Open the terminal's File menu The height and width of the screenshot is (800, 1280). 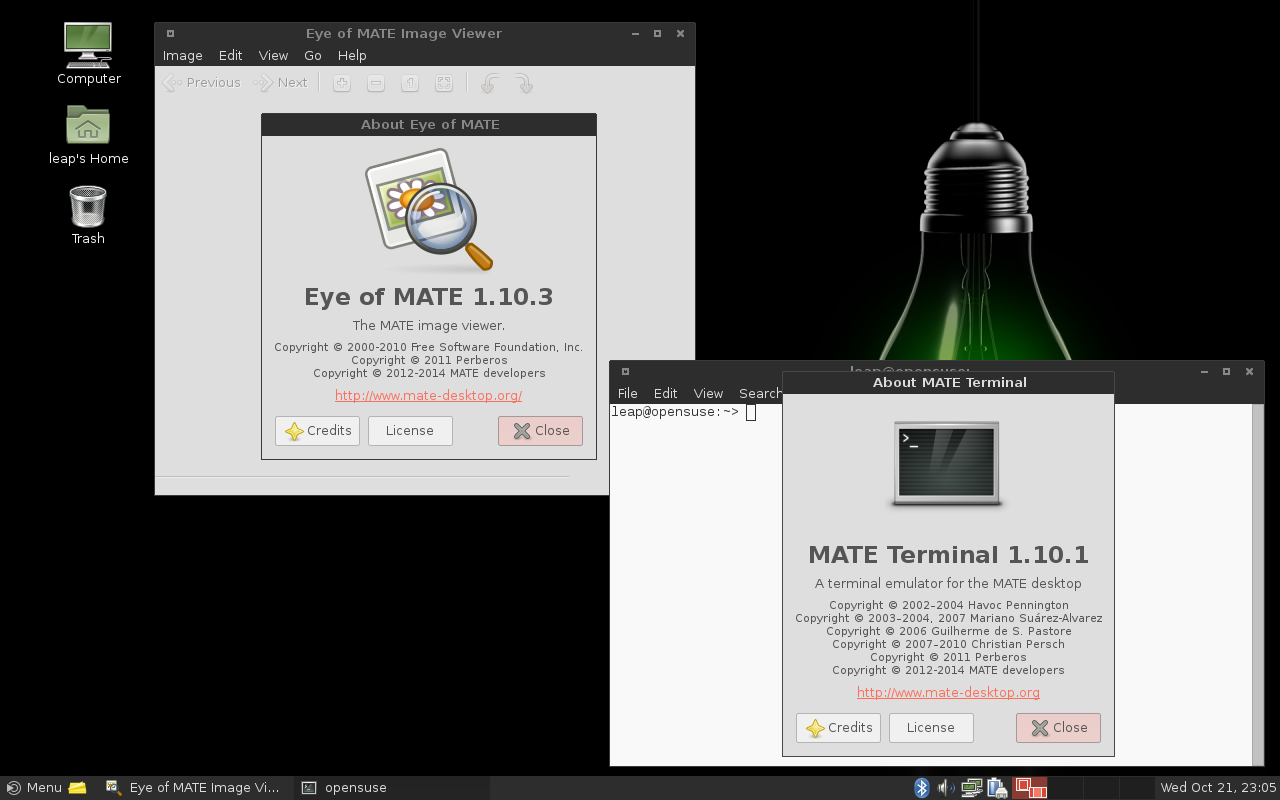pyautogui.click(x=627, y=394)
